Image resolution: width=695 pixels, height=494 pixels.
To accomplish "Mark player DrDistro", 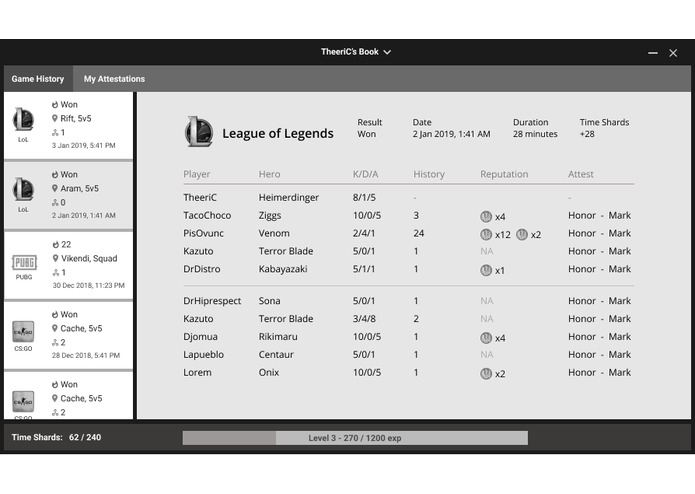I will click(619, 269).
